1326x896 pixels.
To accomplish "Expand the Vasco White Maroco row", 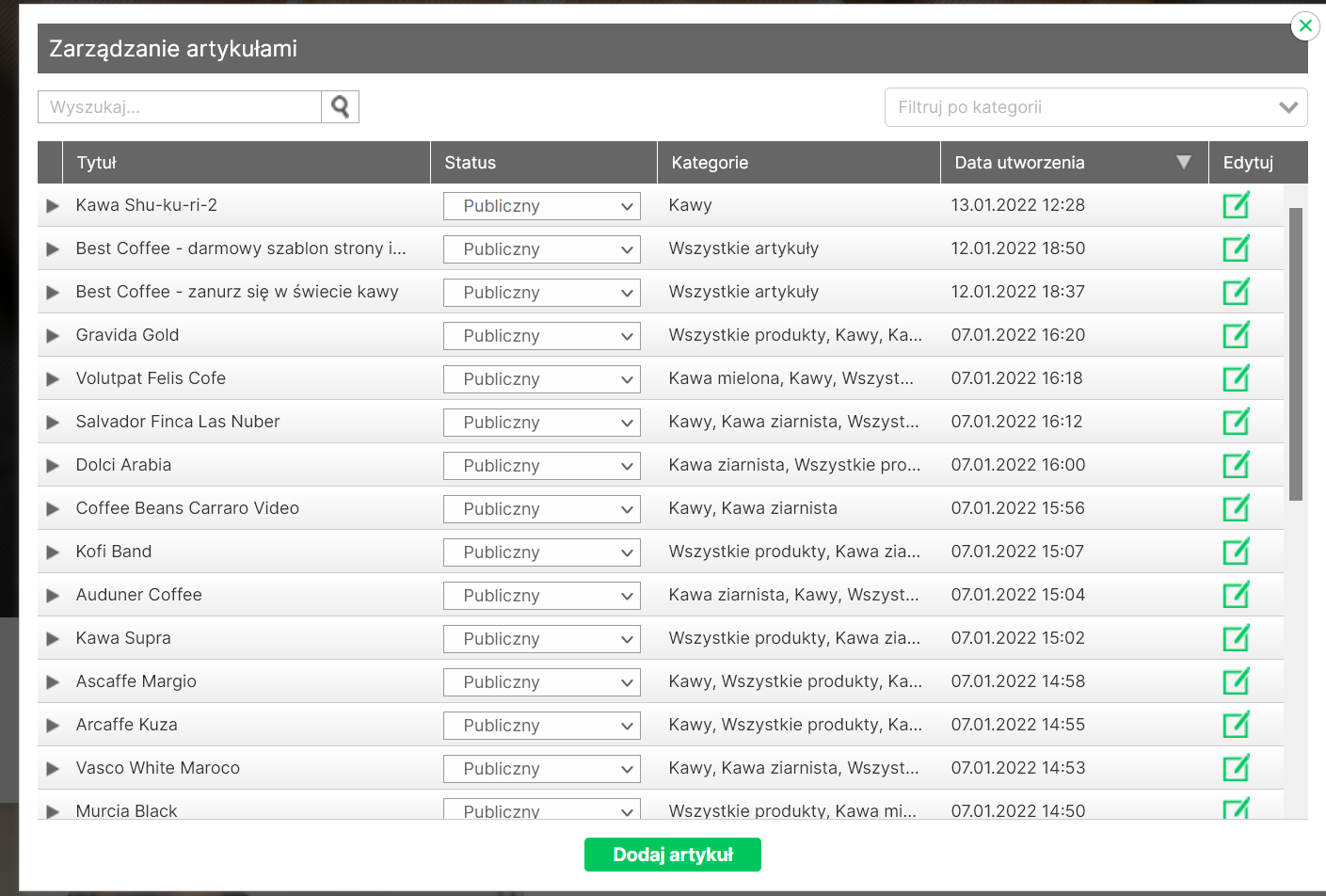I will click(x=53, y=769).
